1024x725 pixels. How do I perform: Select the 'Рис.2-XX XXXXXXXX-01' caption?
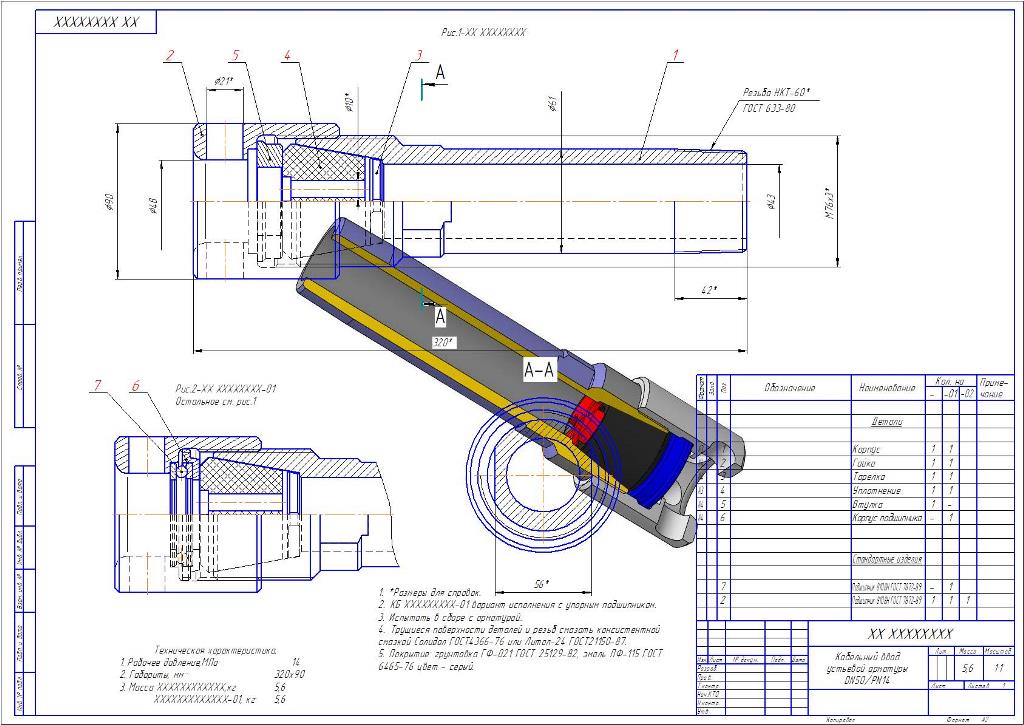click(226, 389)
